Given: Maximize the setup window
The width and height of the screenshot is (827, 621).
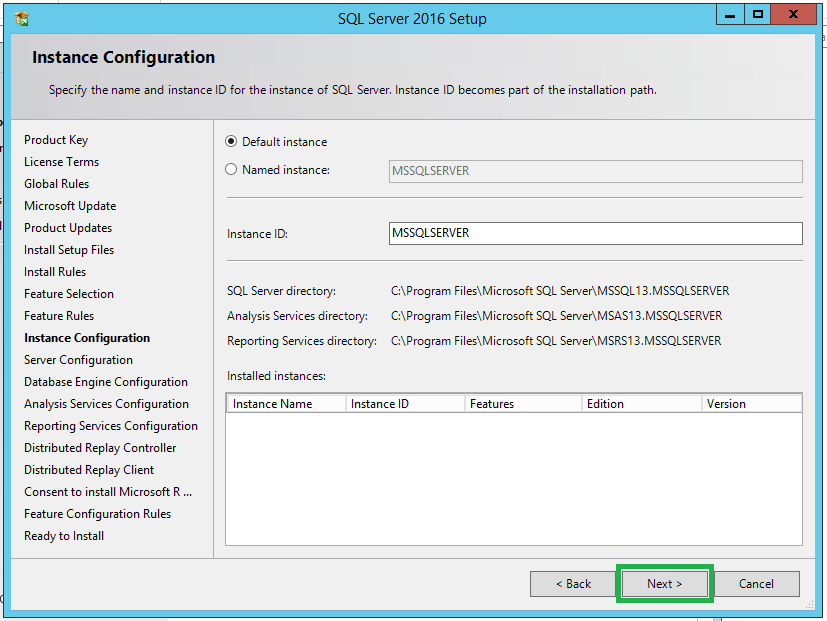Looking at the screenshot, I should [757, 15].
